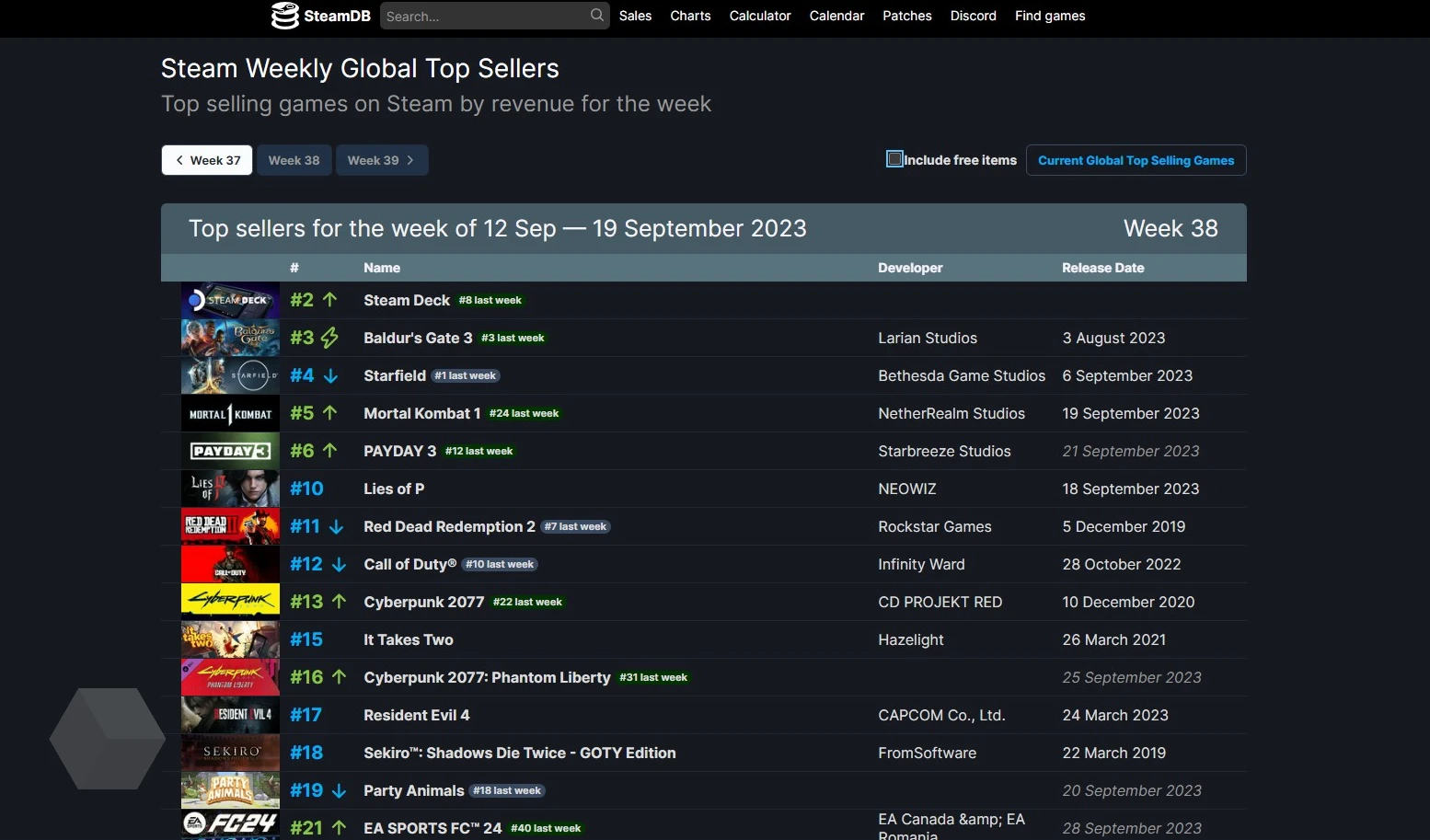The height and width of the screenshot is (840, 1430).
Task: Click the up arrow beside #2 Steam Deck
Action: [x=329, y=300]
